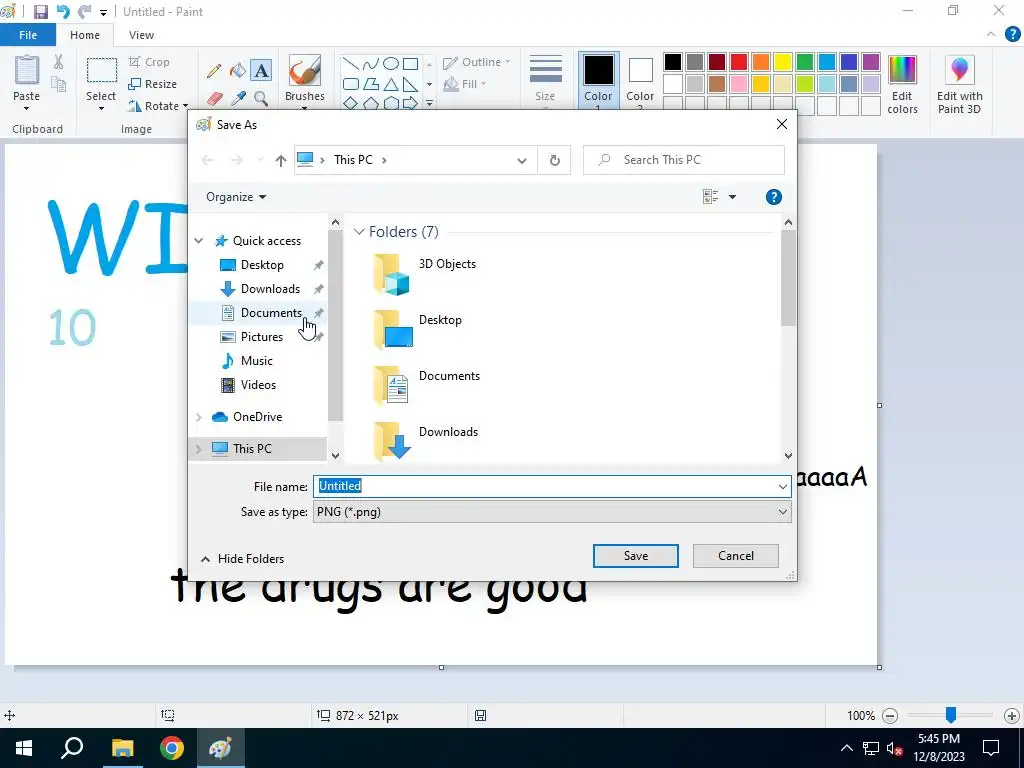Select the Pencil tool in Paint

(214, 71)
